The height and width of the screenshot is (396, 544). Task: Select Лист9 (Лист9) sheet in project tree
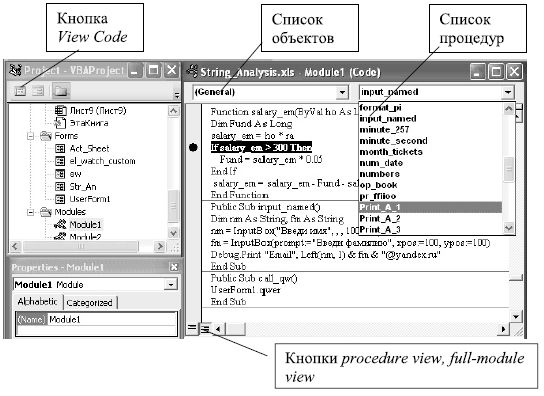[98, 111]
